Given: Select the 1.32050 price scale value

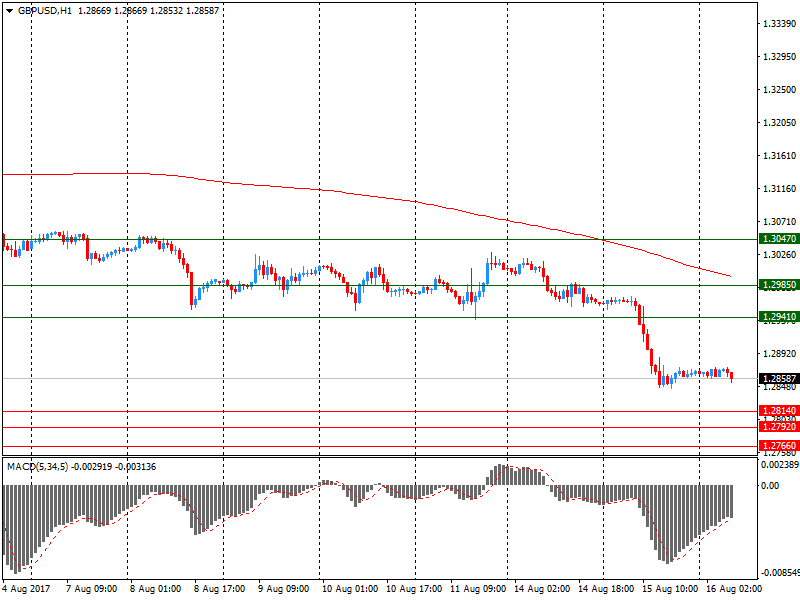Looking at the screenshot, I should [779, 122].
